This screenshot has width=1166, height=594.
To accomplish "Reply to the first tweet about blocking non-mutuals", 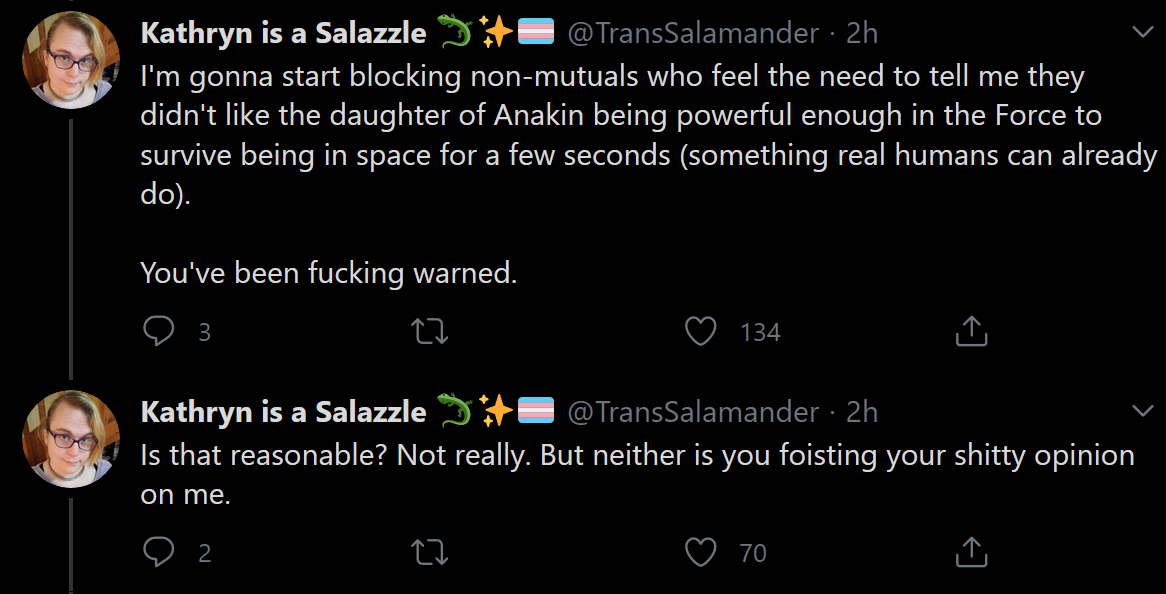I will (x=158, y=332).
